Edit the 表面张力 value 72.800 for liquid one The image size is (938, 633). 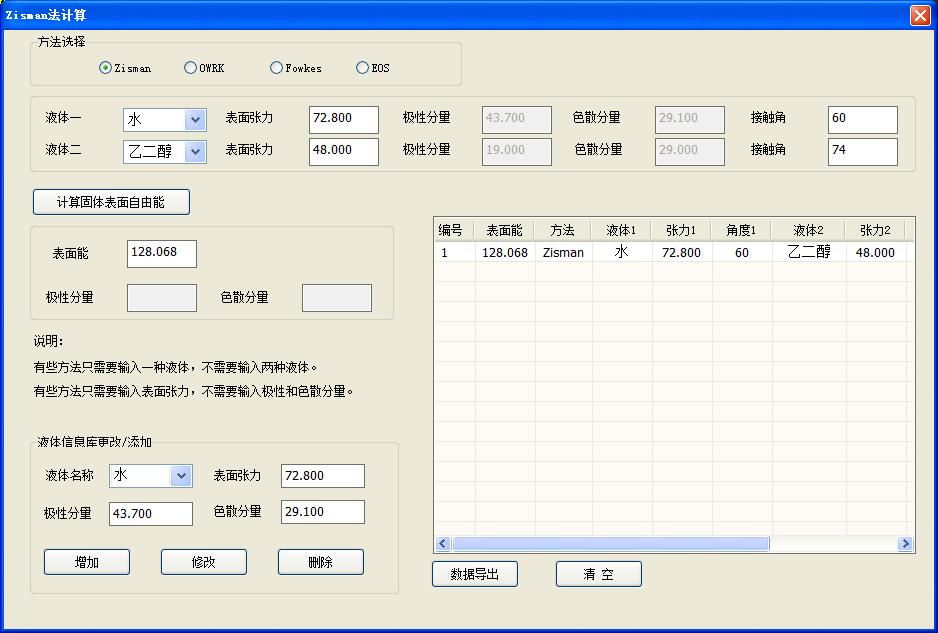click(x=343, y=119)
